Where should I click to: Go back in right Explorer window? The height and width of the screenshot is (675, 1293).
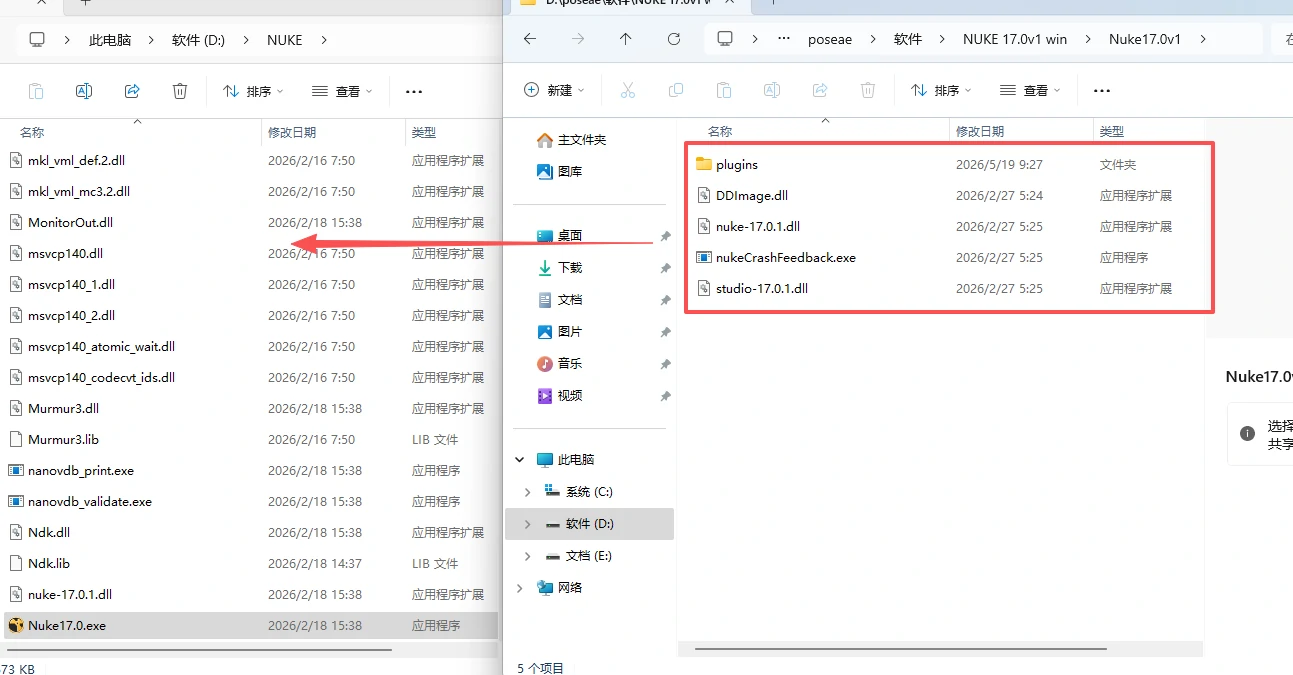pos(530,39)
